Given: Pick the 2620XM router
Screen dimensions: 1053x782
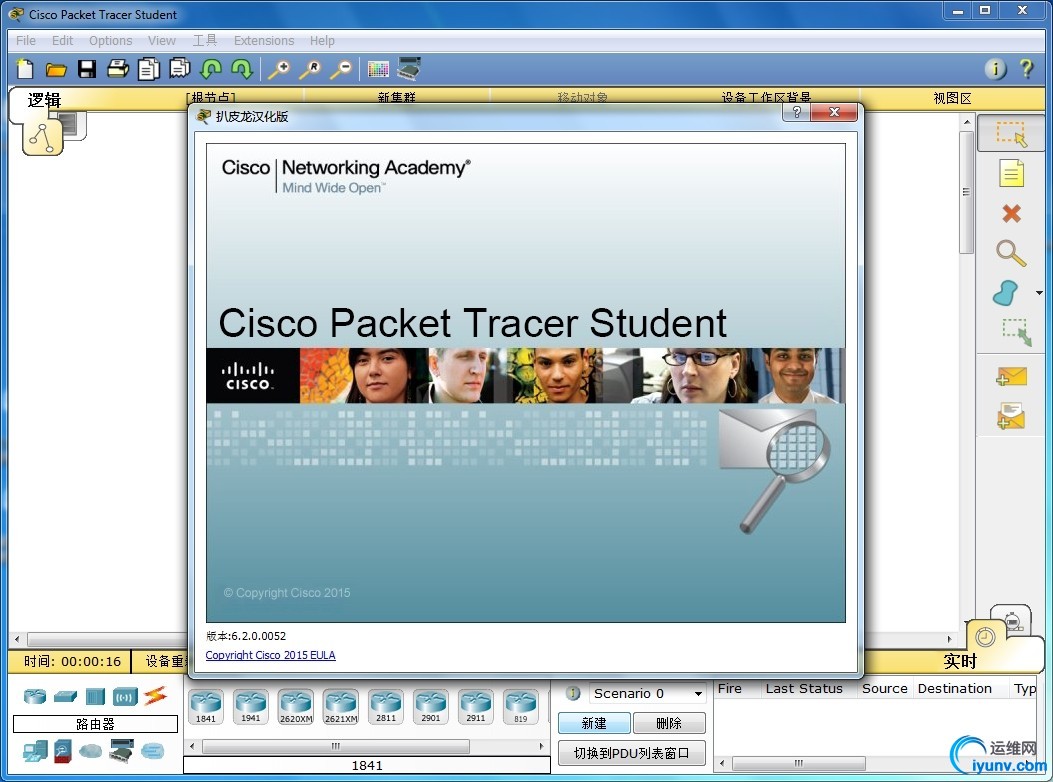Looking at the screenshot, I should [295, 707].
